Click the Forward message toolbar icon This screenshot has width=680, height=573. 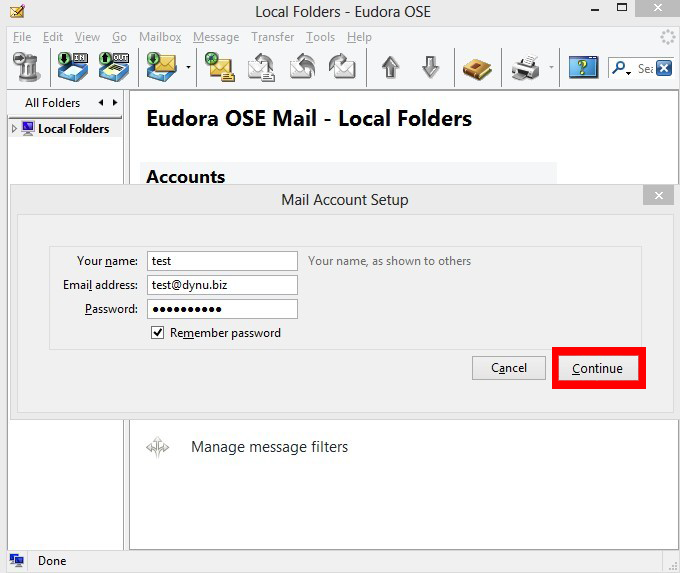pos(342,67)
